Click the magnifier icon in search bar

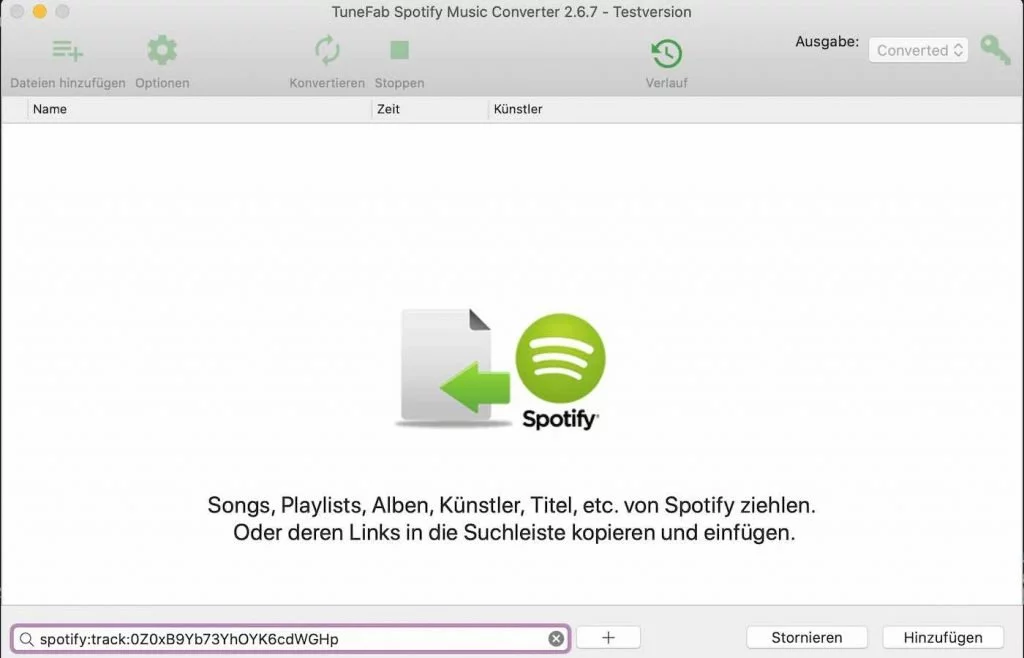(x=26, y=639)
